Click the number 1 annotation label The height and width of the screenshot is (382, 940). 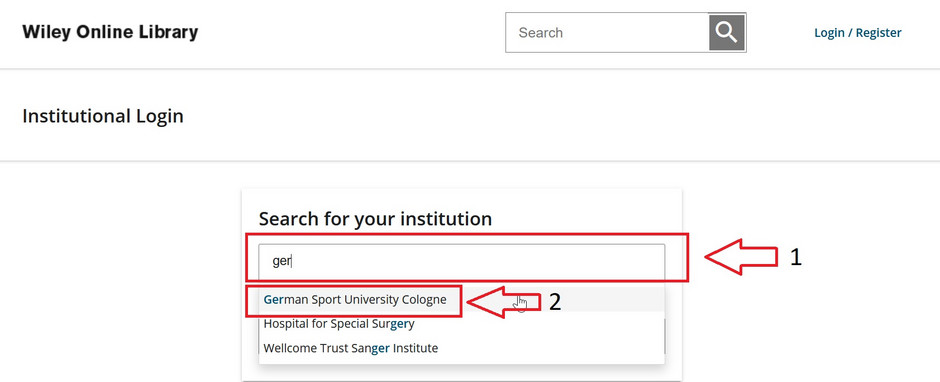click(796, 257)
